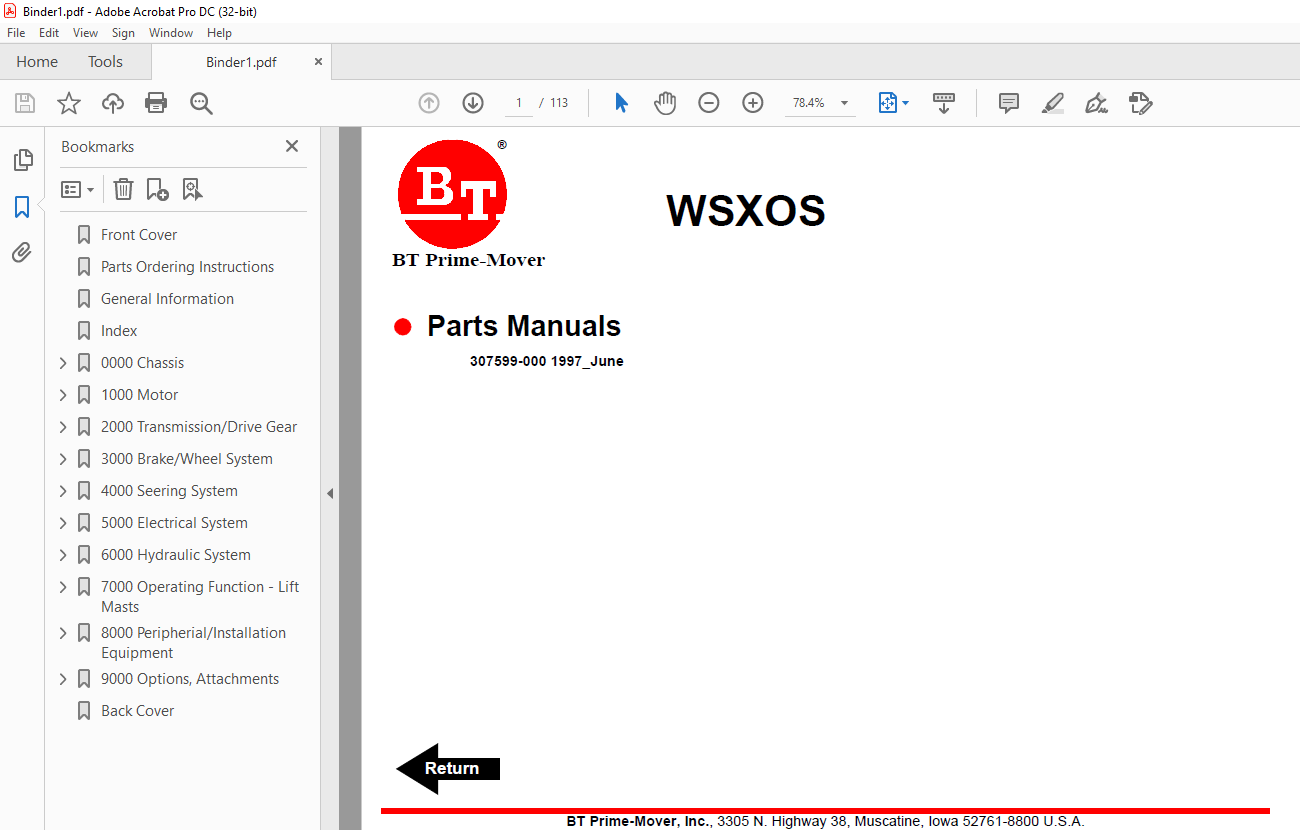
Task: Open the Sign document pen tool
Action: click(1097, 103)
